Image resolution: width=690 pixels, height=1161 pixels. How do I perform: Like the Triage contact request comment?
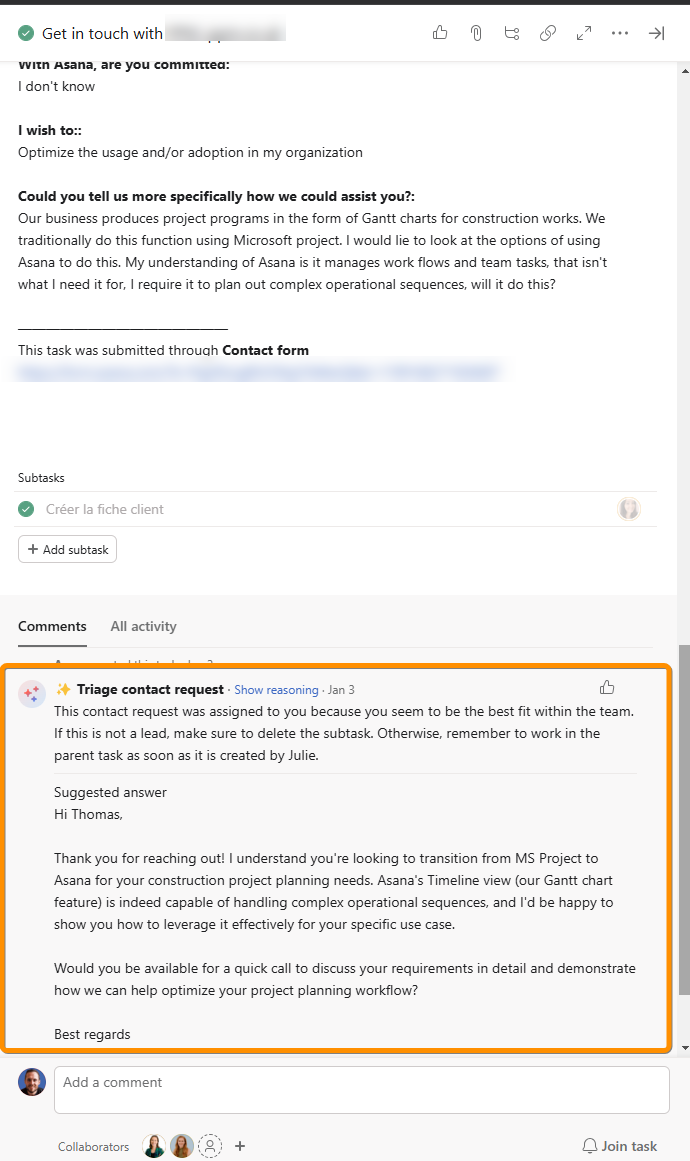(x=607, y=687)
